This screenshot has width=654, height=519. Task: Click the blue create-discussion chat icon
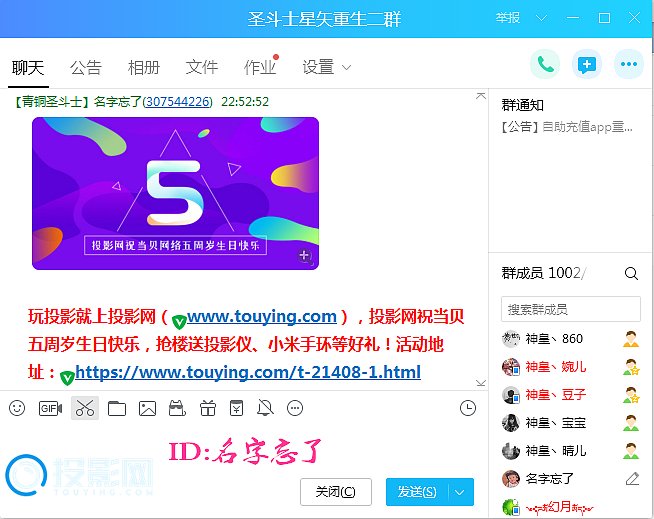(587, 64)
